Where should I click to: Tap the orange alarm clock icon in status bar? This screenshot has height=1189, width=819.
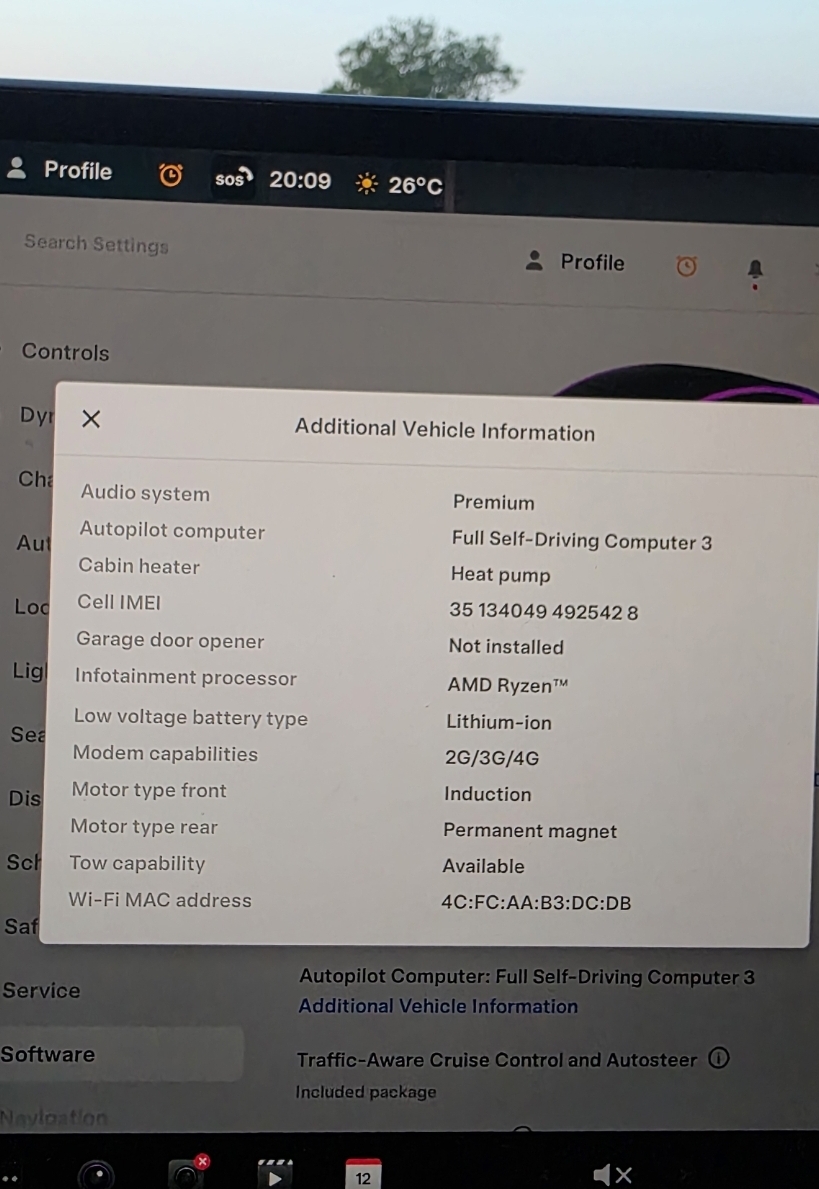(171, 175)
